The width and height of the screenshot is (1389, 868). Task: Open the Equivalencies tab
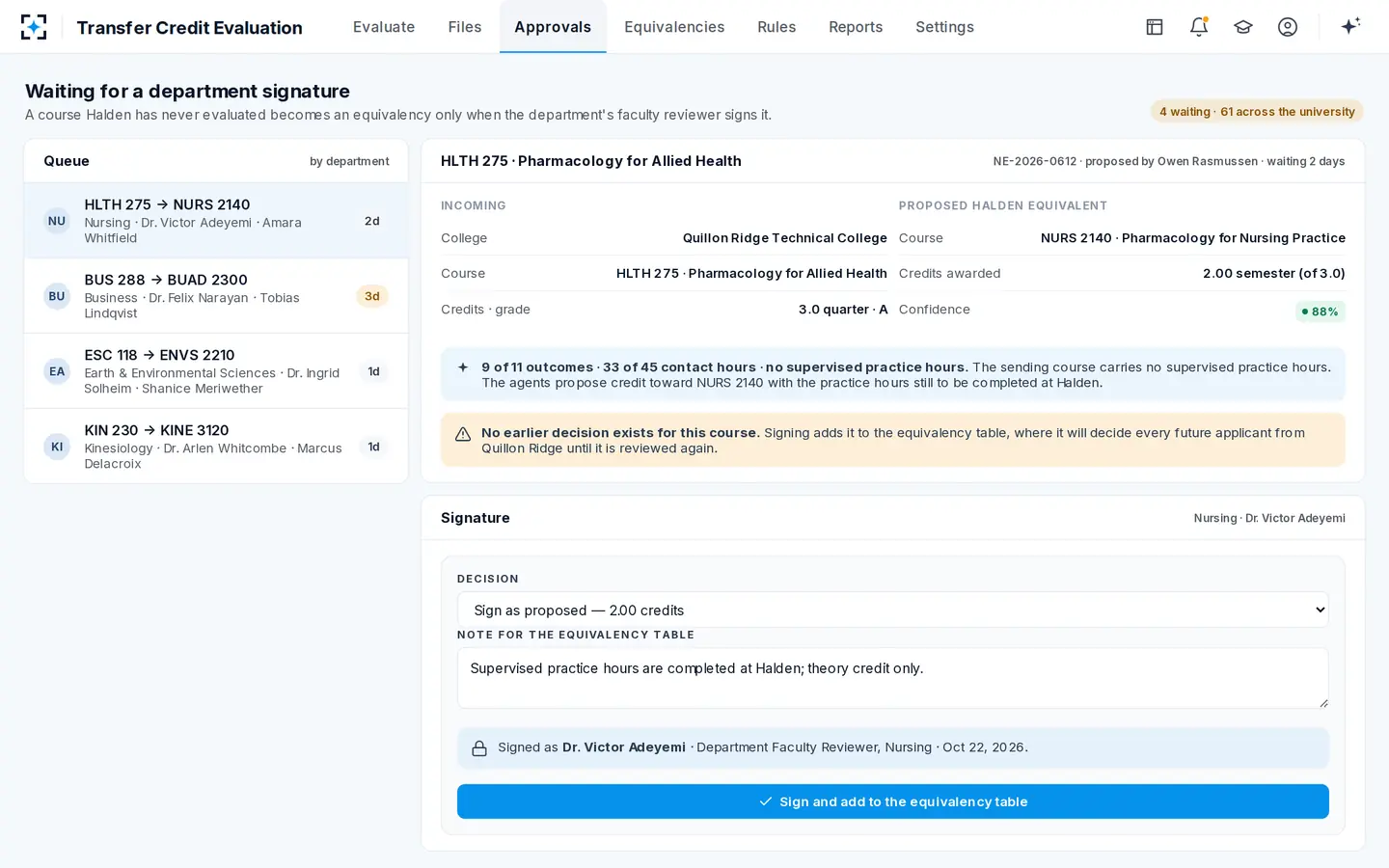(x=674, y=27)
